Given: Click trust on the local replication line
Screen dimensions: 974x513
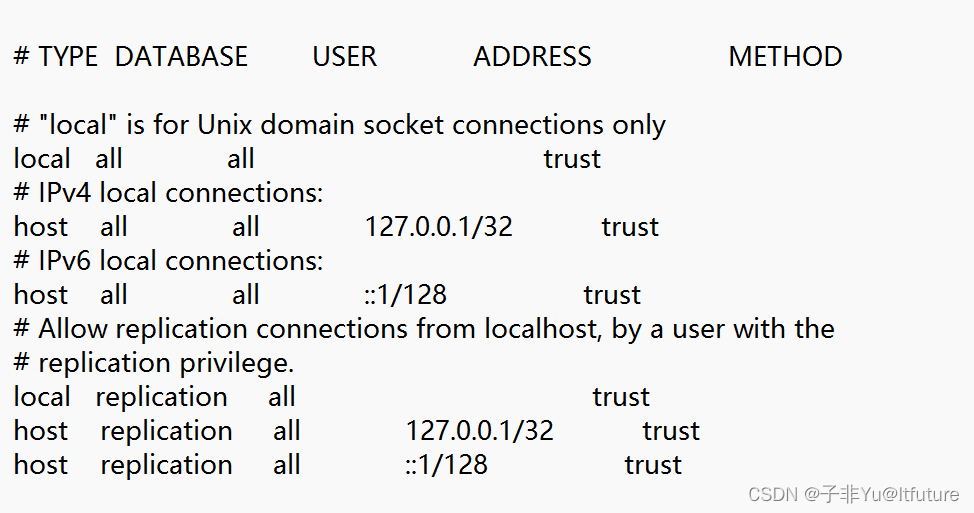Looking at the screenshot, I should point(621,397).
